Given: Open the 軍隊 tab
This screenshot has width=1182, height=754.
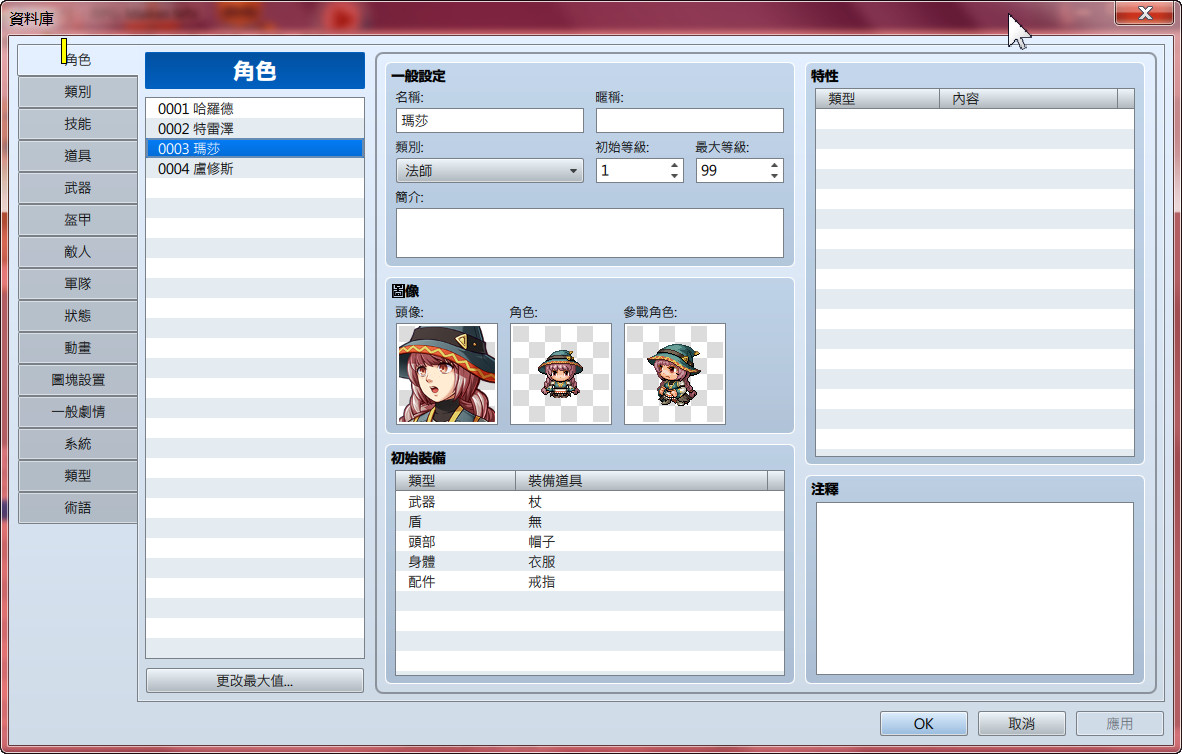Looking at the screenshot, I should point(78,284).
